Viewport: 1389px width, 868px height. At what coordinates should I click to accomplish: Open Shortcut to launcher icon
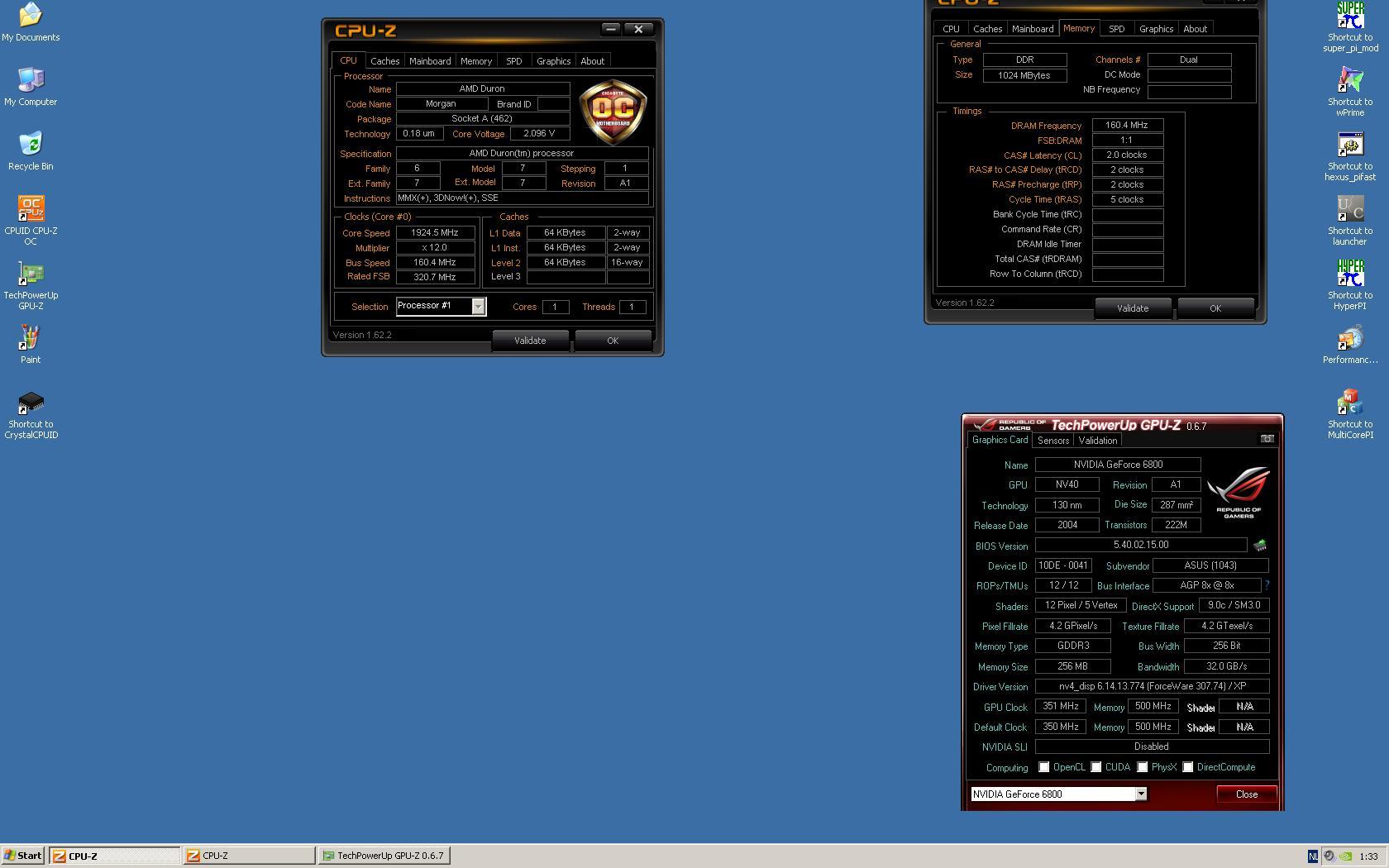point(1350,221)
